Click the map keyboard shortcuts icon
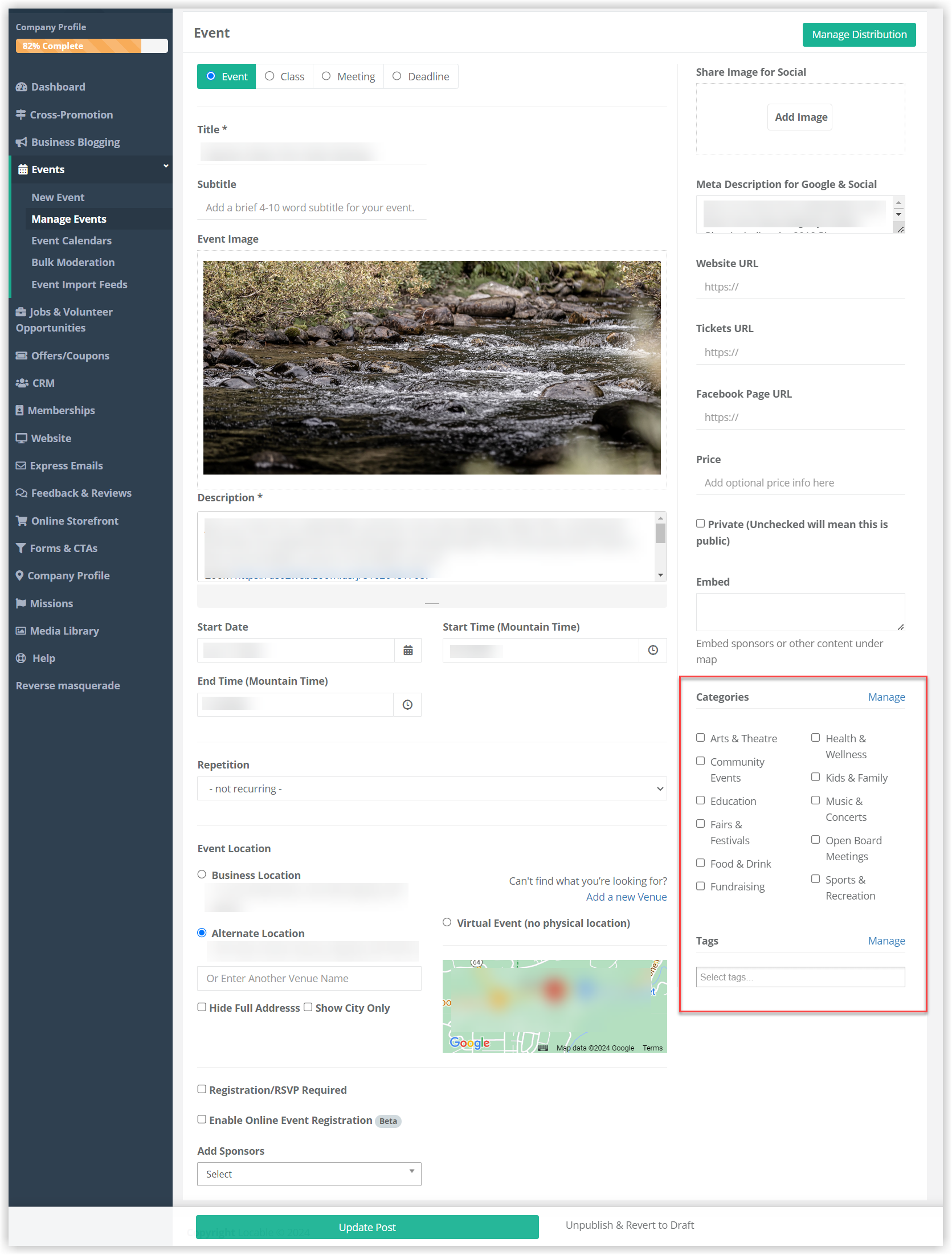 click(543, 1048)
